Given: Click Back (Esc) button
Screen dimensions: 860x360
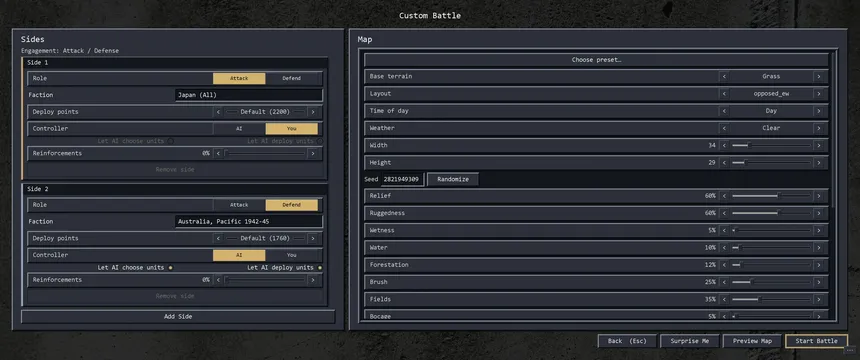Looking at the screenshot, I should tap(627, 341).
